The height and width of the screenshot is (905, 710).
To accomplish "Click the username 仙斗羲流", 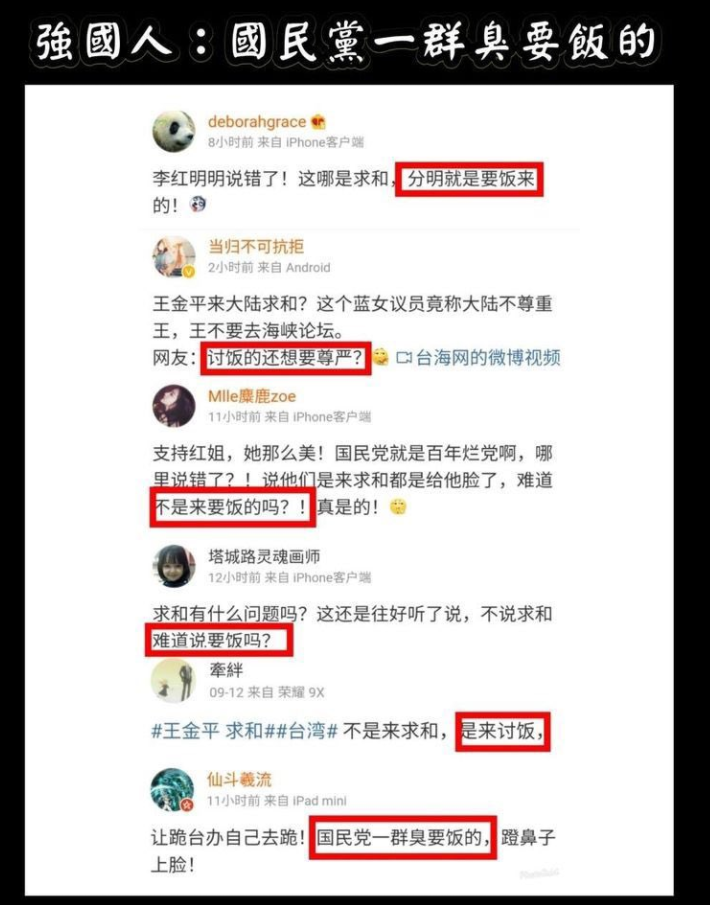I will tap(239, 780).
